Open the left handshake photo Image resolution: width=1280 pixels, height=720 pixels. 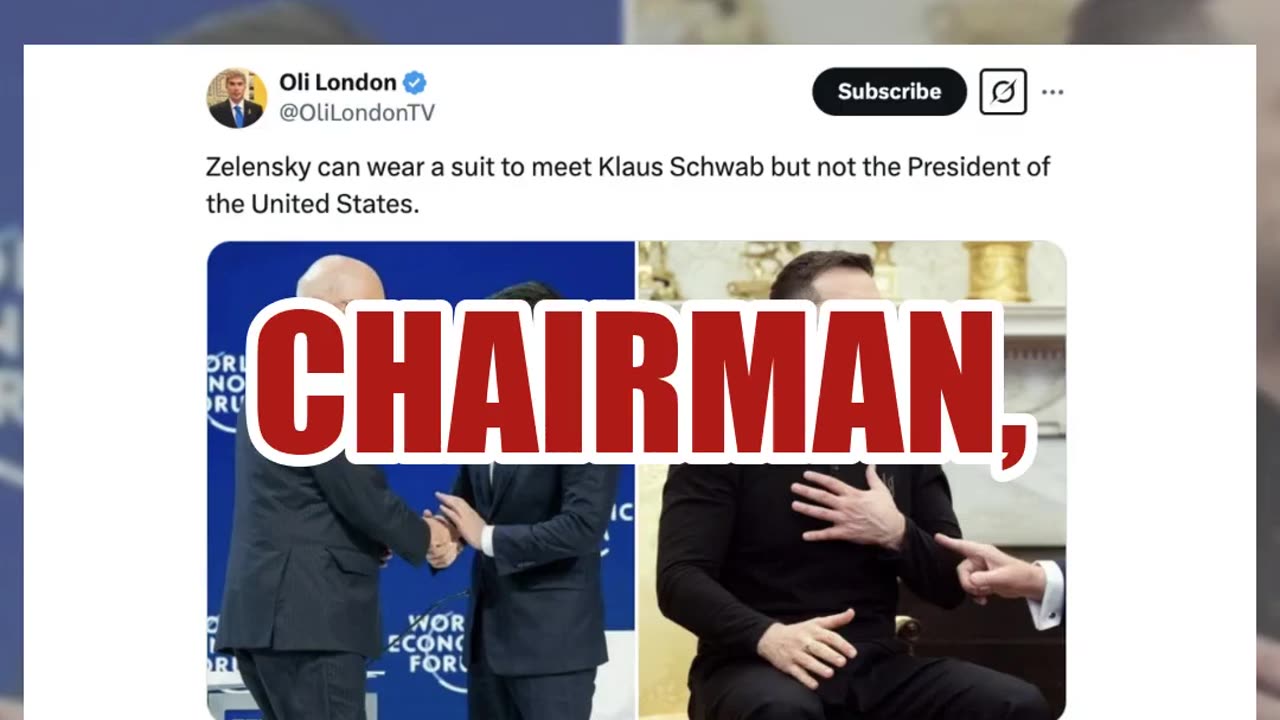point(421,480)
